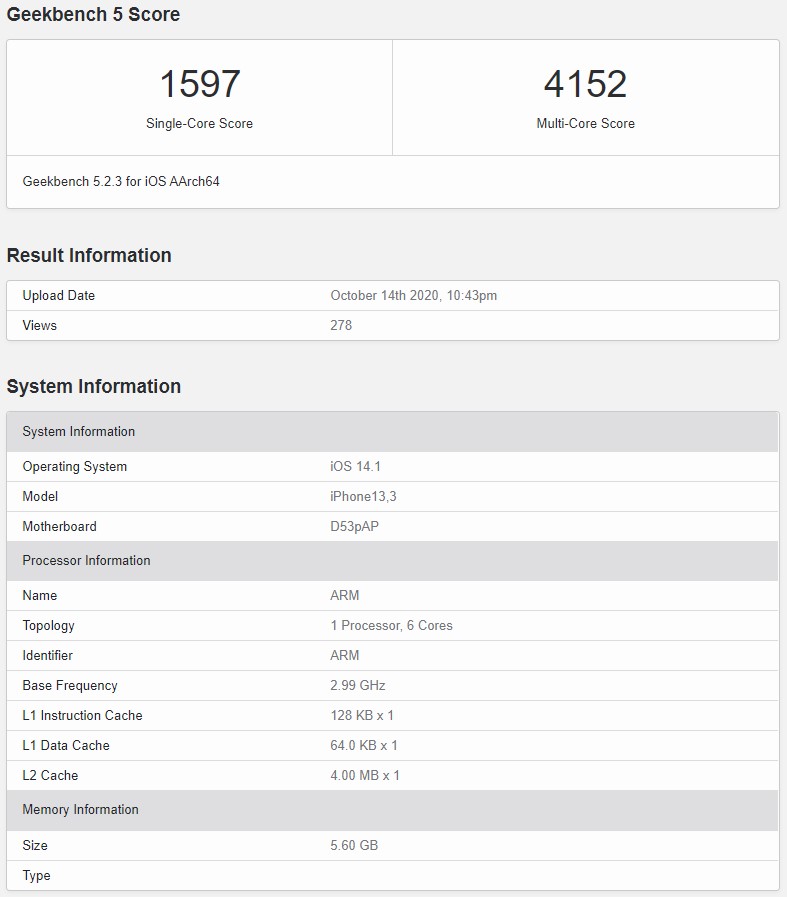
Task: Click the Topology label
Action: coord(48,626)
